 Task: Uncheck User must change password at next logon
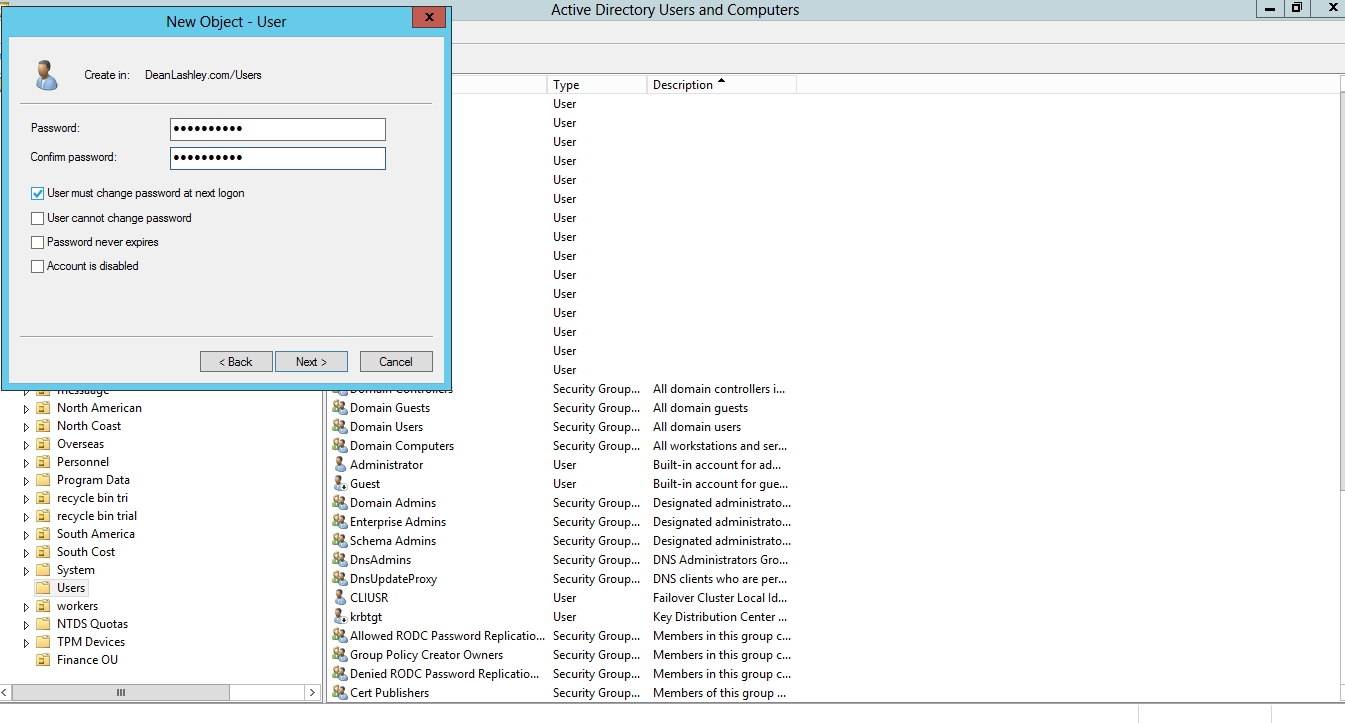point(38,194)
